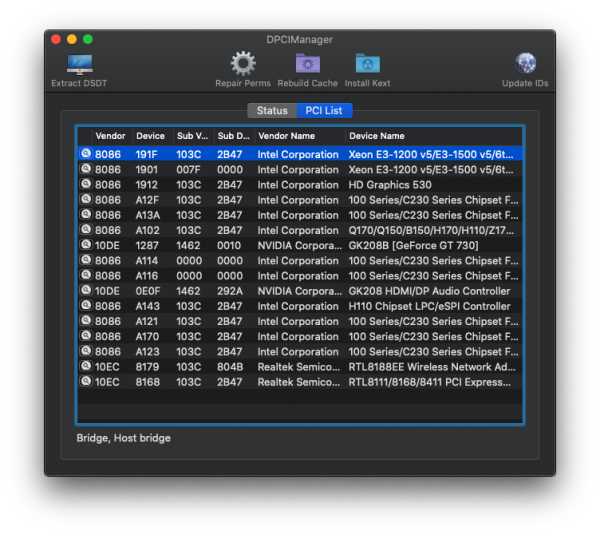The height and width of the screenshot is (535, 600).
Task: Click the lookup icon on RTL8188EE Wireless row
Action: (x=86, y=367)
